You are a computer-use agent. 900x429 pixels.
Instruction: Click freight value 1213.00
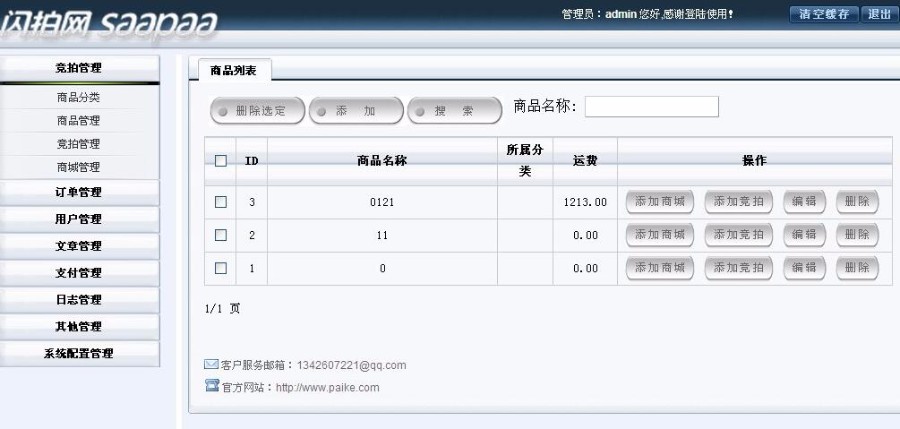(x=585, y=202)
